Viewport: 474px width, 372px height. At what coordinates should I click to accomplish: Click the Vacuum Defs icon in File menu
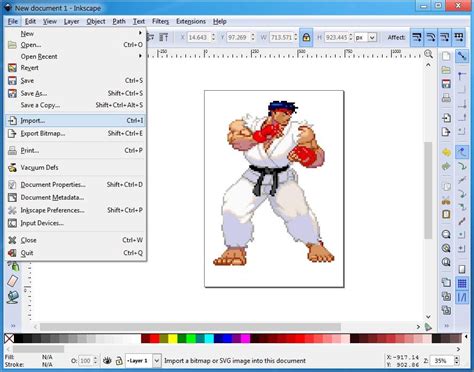(12, 167)
